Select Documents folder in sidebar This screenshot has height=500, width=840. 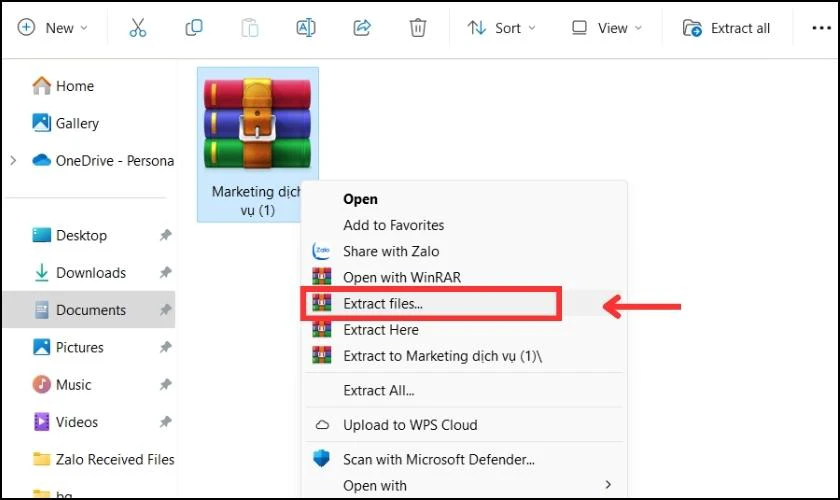(89, 310)
